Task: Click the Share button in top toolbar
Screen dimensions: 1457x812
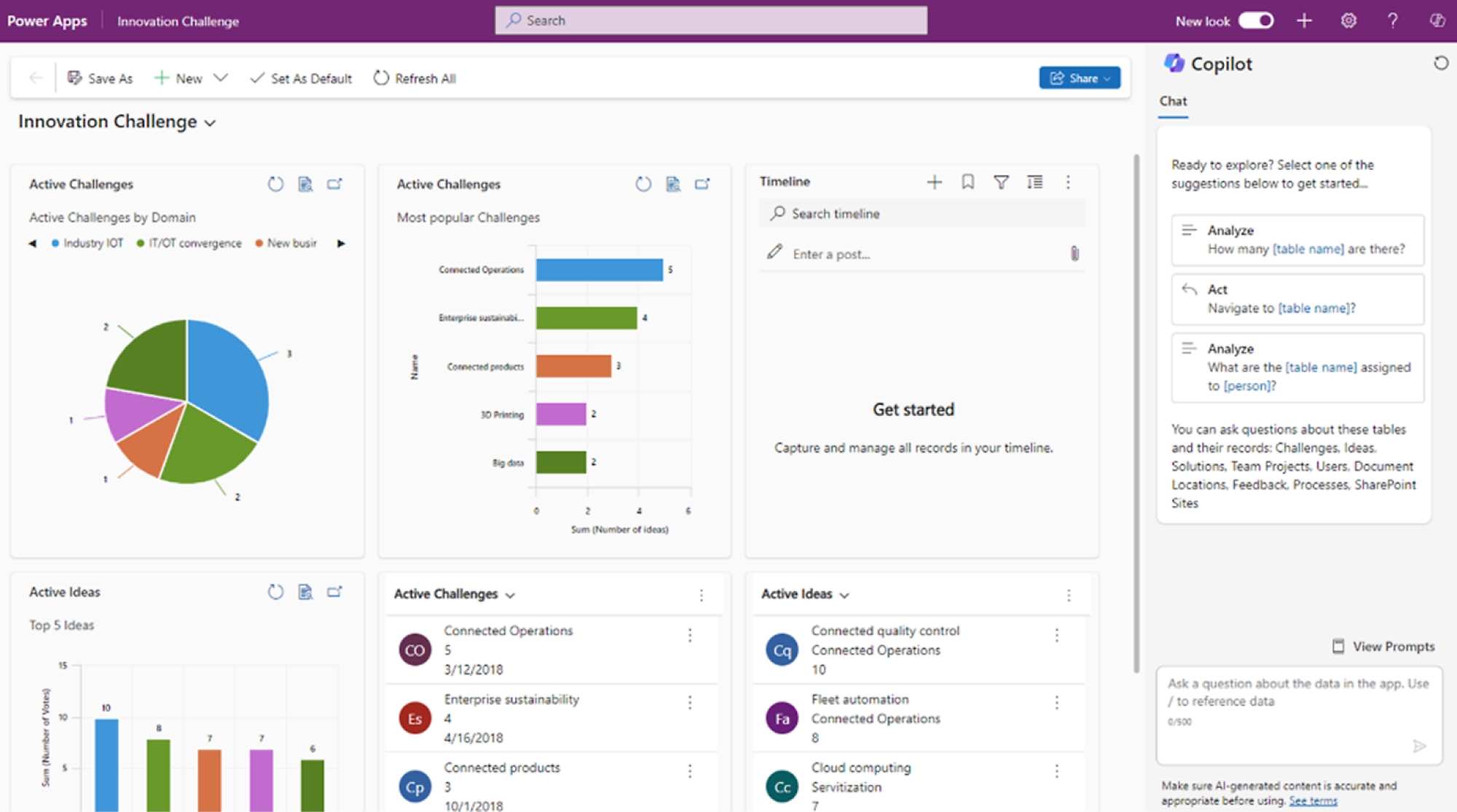Action: pos(1080,78)
